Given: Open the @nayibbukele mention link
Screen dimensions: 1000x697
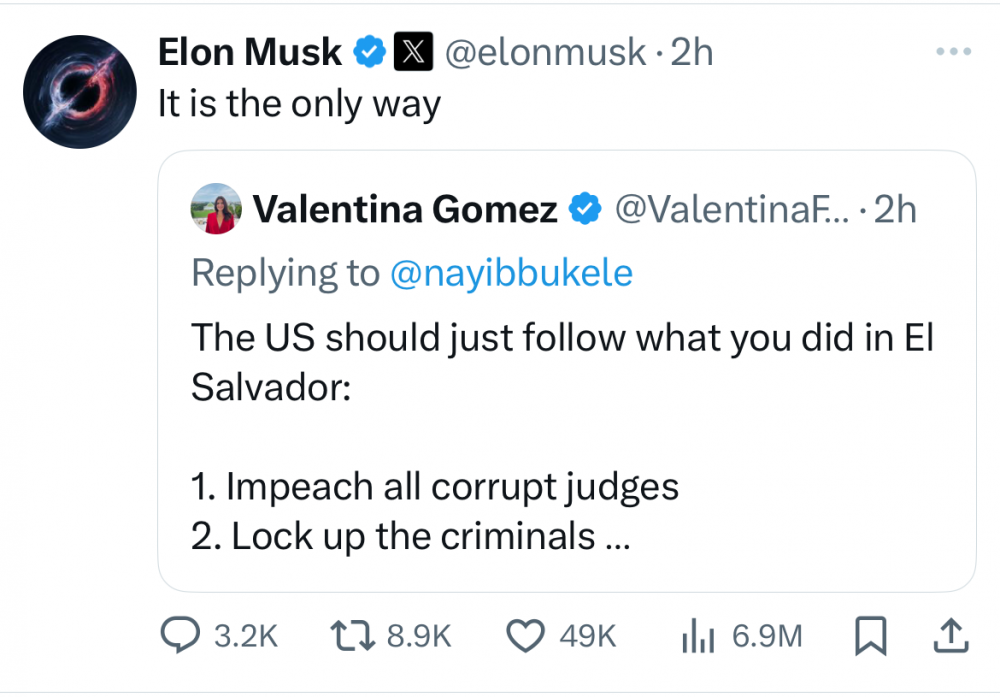Looking at the screenshot, I should (510, 273).
